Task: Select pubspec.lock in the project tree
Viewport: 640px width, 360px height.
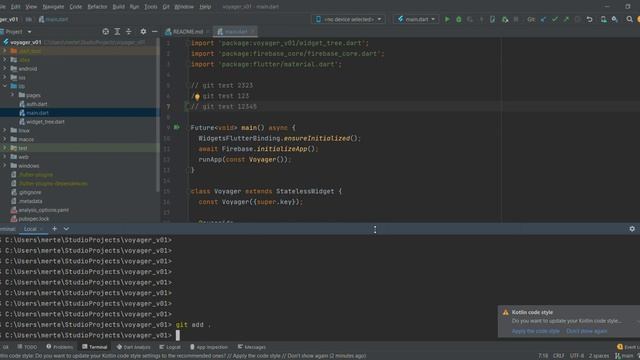Action: click(x=33, y=219)
